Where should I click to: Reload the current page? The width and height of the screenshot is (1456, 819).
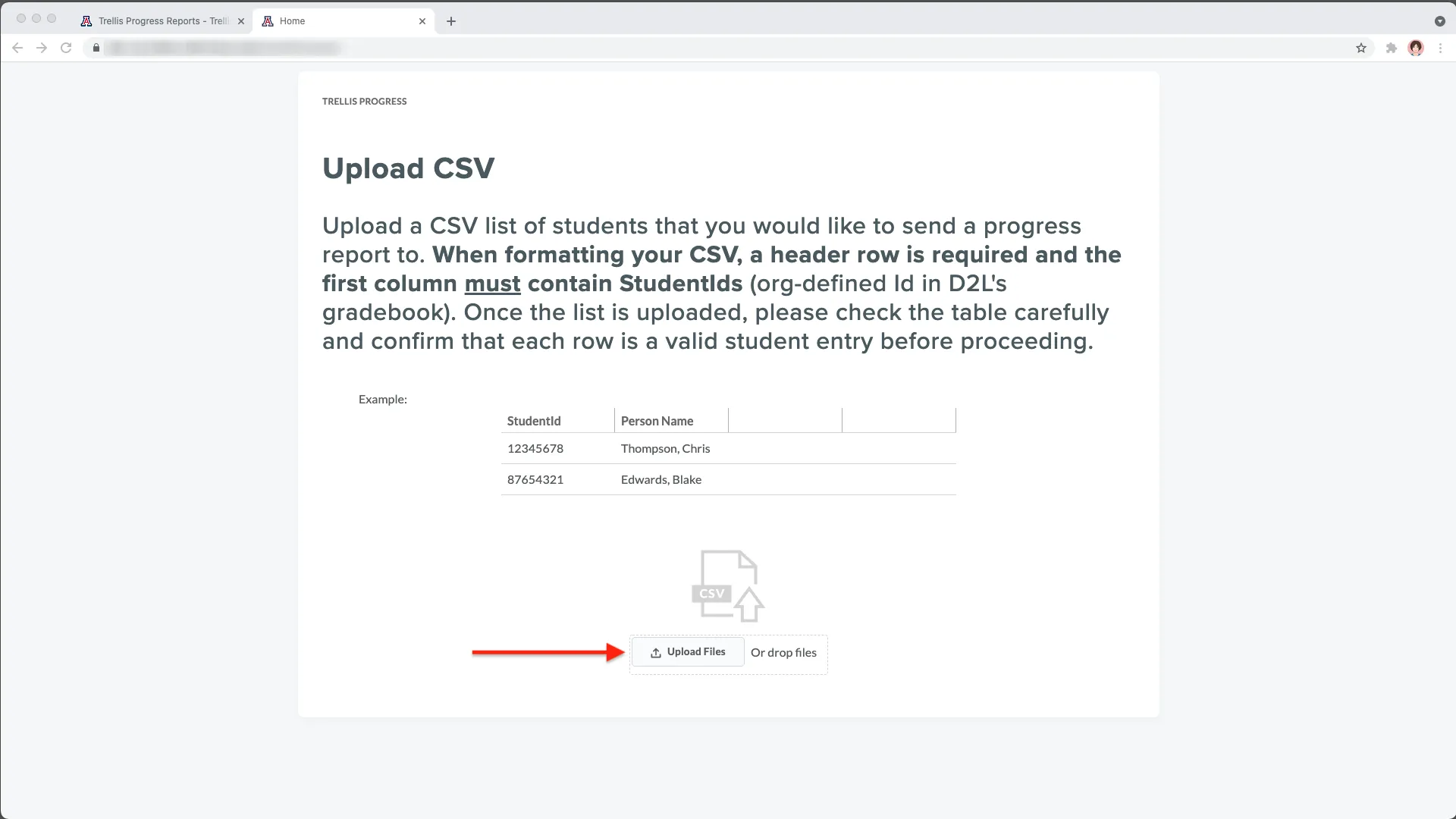coord(66,48)
